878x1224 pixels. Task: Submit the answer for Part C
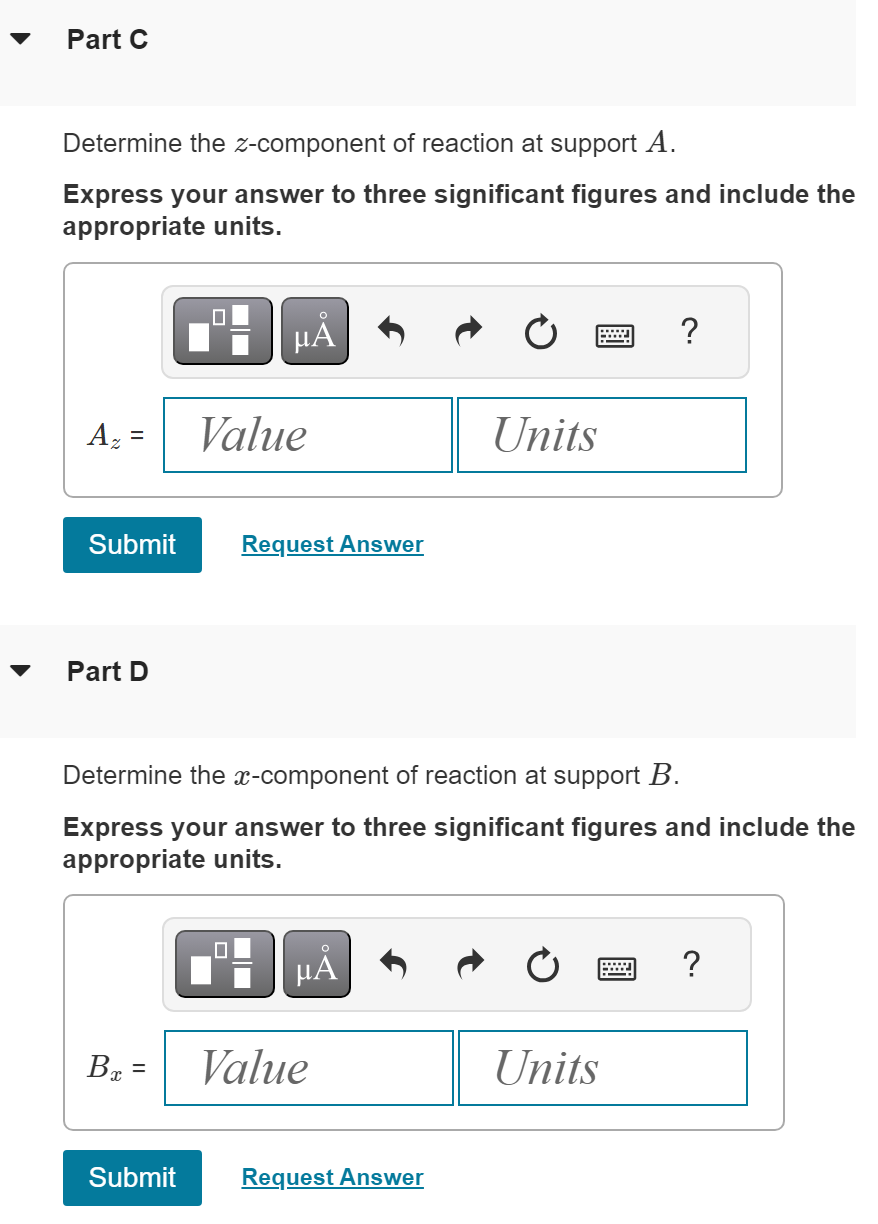(132, 544)
